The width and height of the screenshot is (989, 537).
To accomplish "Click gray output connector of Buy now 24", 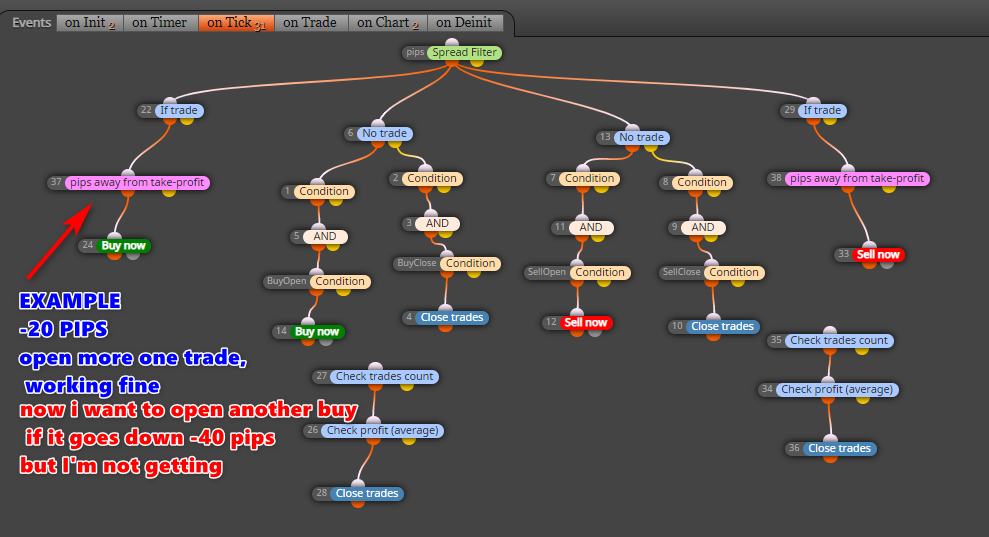I will 132,255.
